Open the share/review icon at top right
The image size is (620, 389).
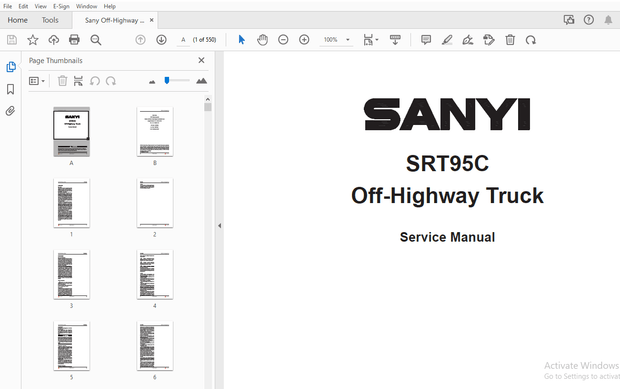click(569, 20)
